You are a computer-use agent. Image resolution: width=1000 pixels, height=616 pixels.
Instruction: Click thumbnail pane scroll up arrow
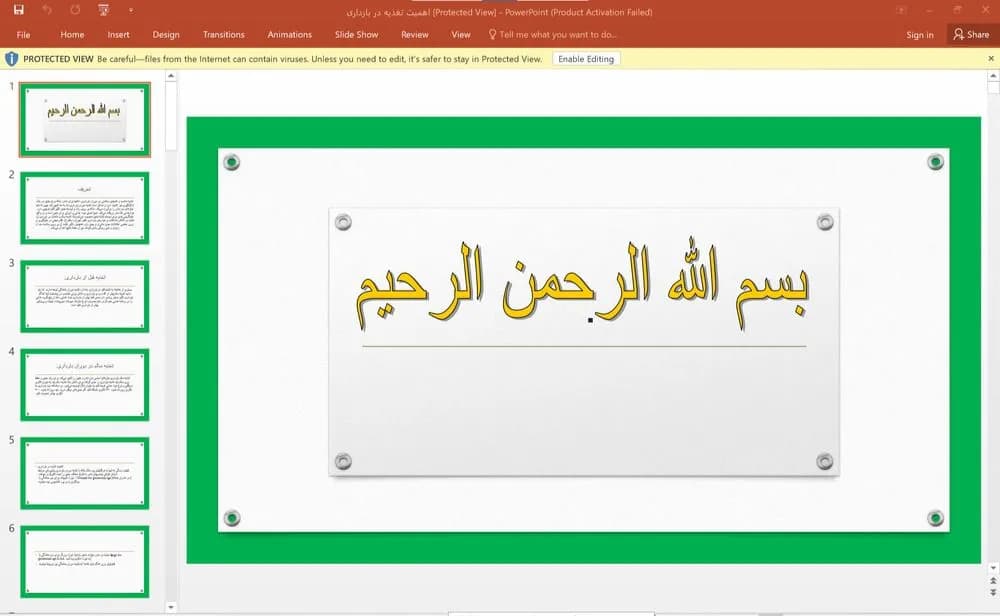(170, 76)
